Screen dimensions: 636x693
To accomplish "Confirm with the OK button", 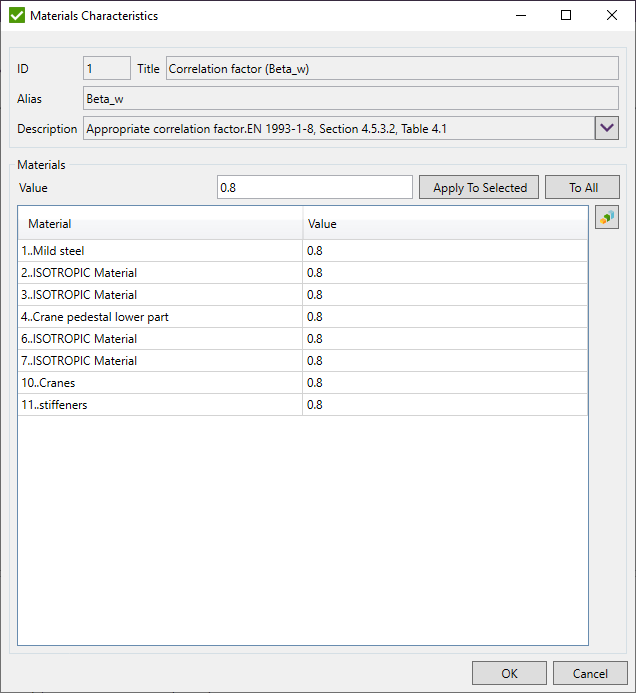I will point(509,673).
